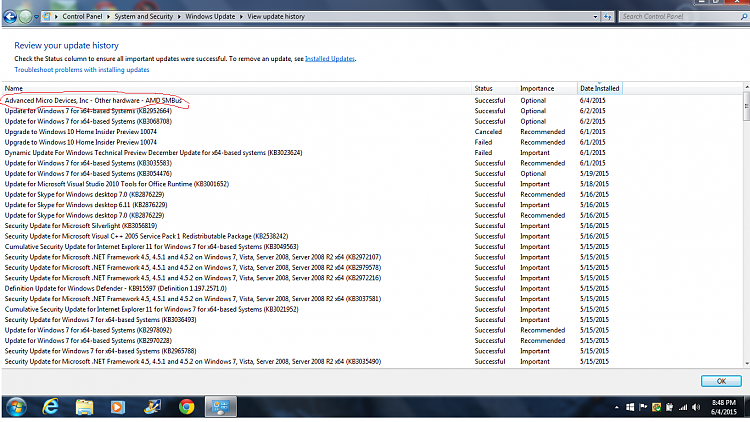The width and height of the screenshot is (750, 422).
Task: Open the clock showing 8:48 PM
Action: coord(724,407)
